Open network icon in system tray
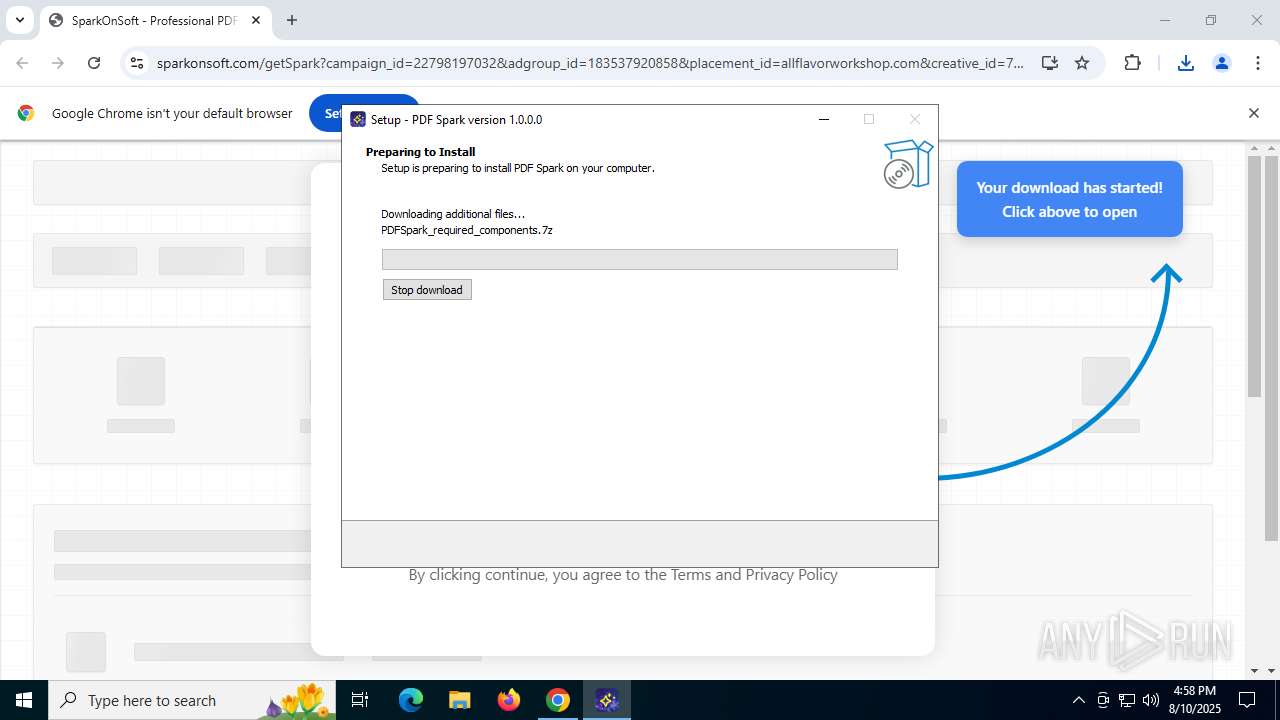 coord(1127,700)
